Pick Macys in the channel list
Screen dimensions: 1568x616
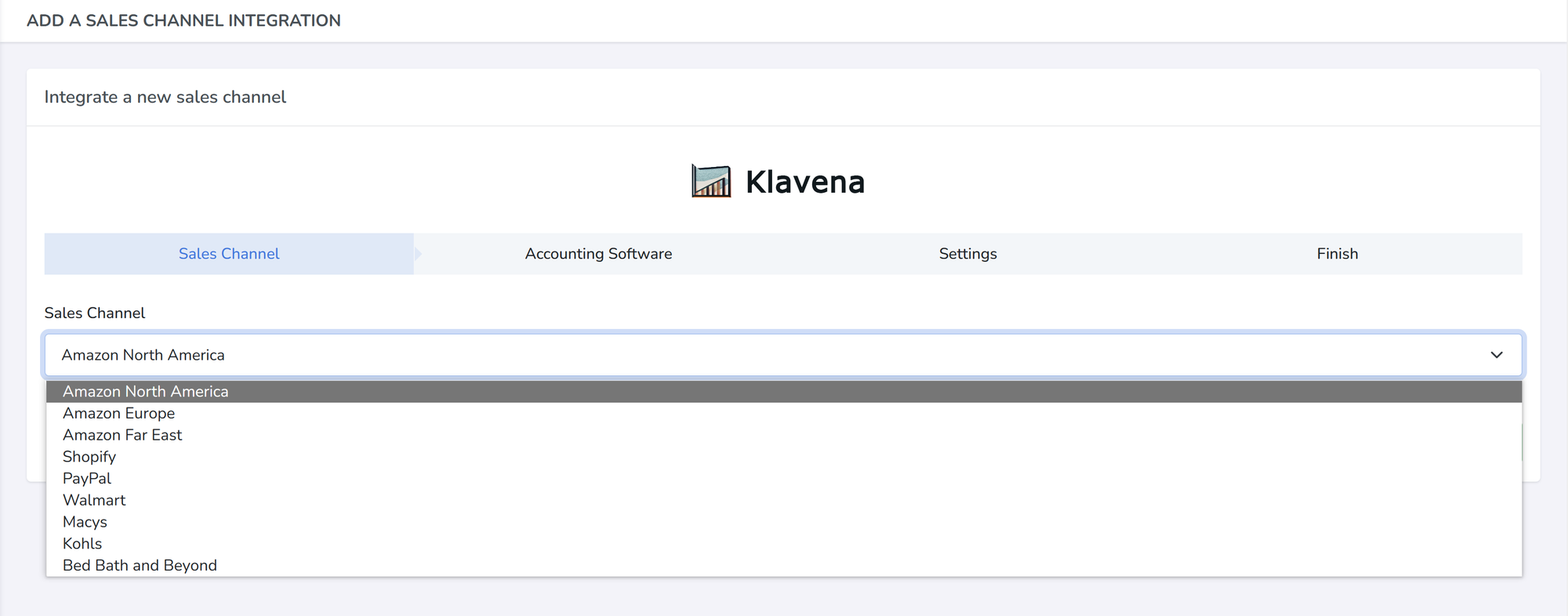[784, 522]
